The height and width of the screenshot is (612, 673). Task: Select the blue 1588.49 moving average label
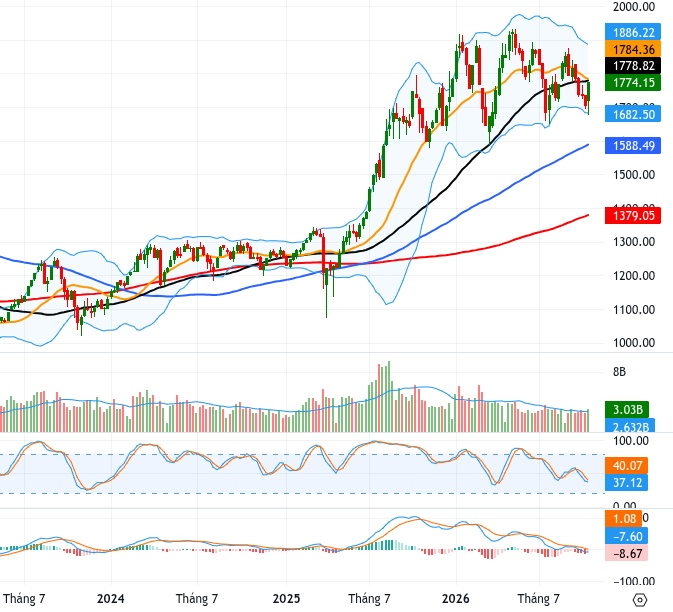633,145
